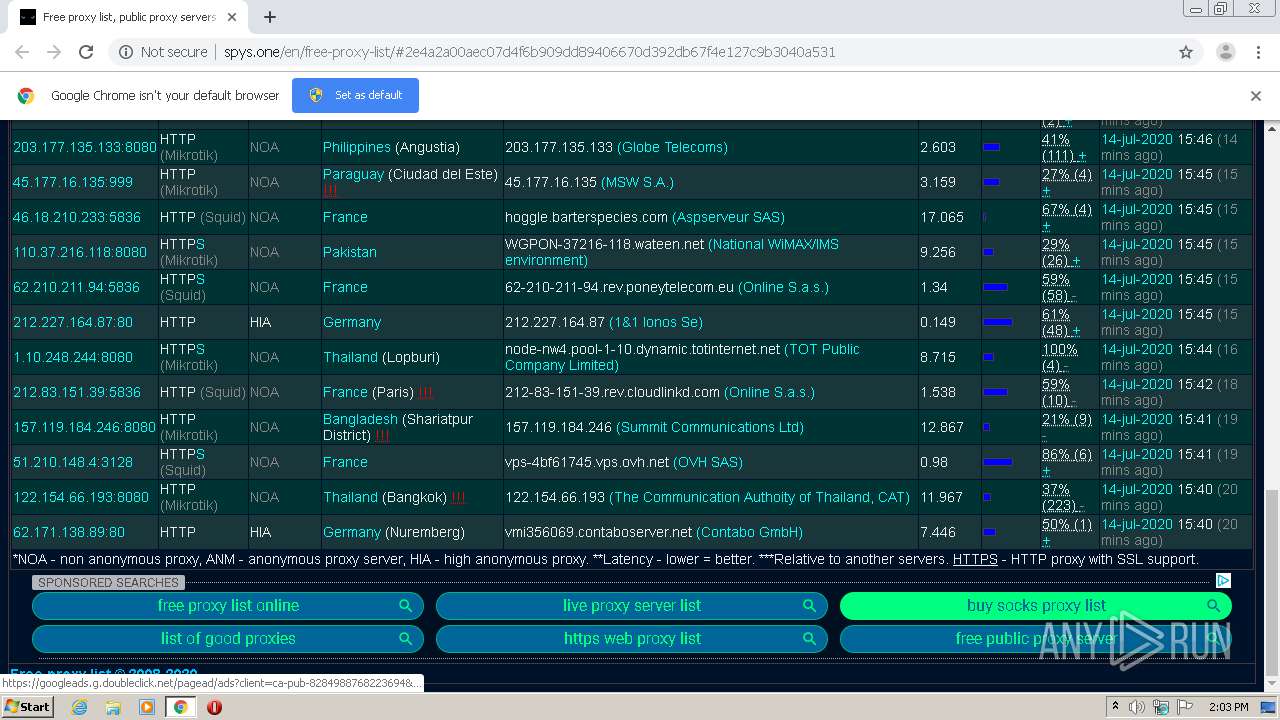1280x720 pixels.
Task: Click the Pakistan country link
Action: coord(349,252)
